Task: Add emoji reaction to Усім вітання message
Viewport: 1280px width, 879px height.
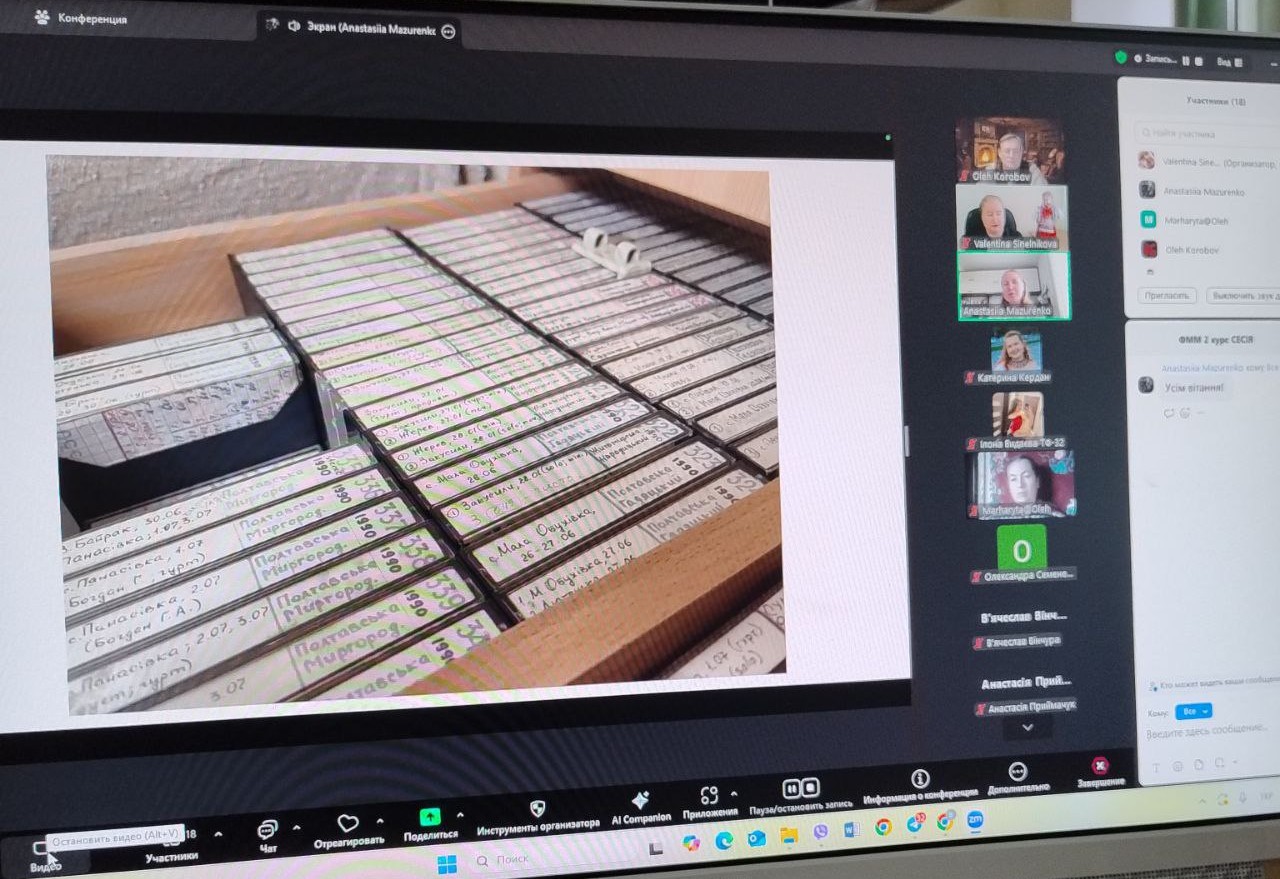Action: point(1184,411)
